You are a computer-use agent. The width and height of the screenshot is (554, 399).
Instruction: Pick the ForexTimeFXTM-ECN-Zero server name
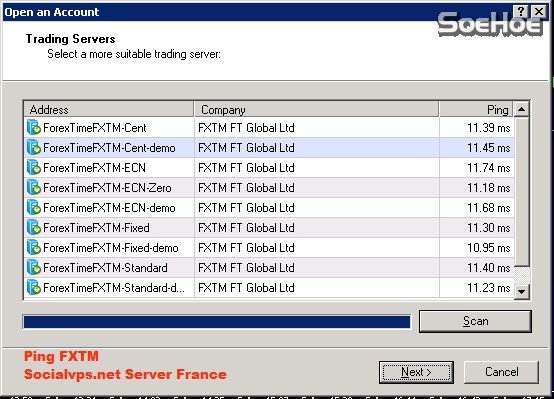click(x=107, y=188)
